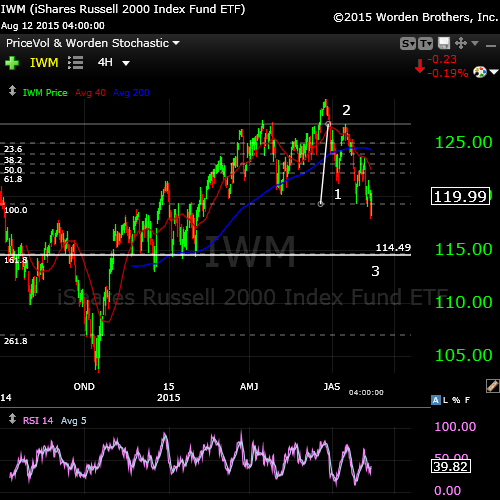Screen dimensions: 500x500
Task: Select the IWM Price legend label
Action: click(x=45, y=93)
